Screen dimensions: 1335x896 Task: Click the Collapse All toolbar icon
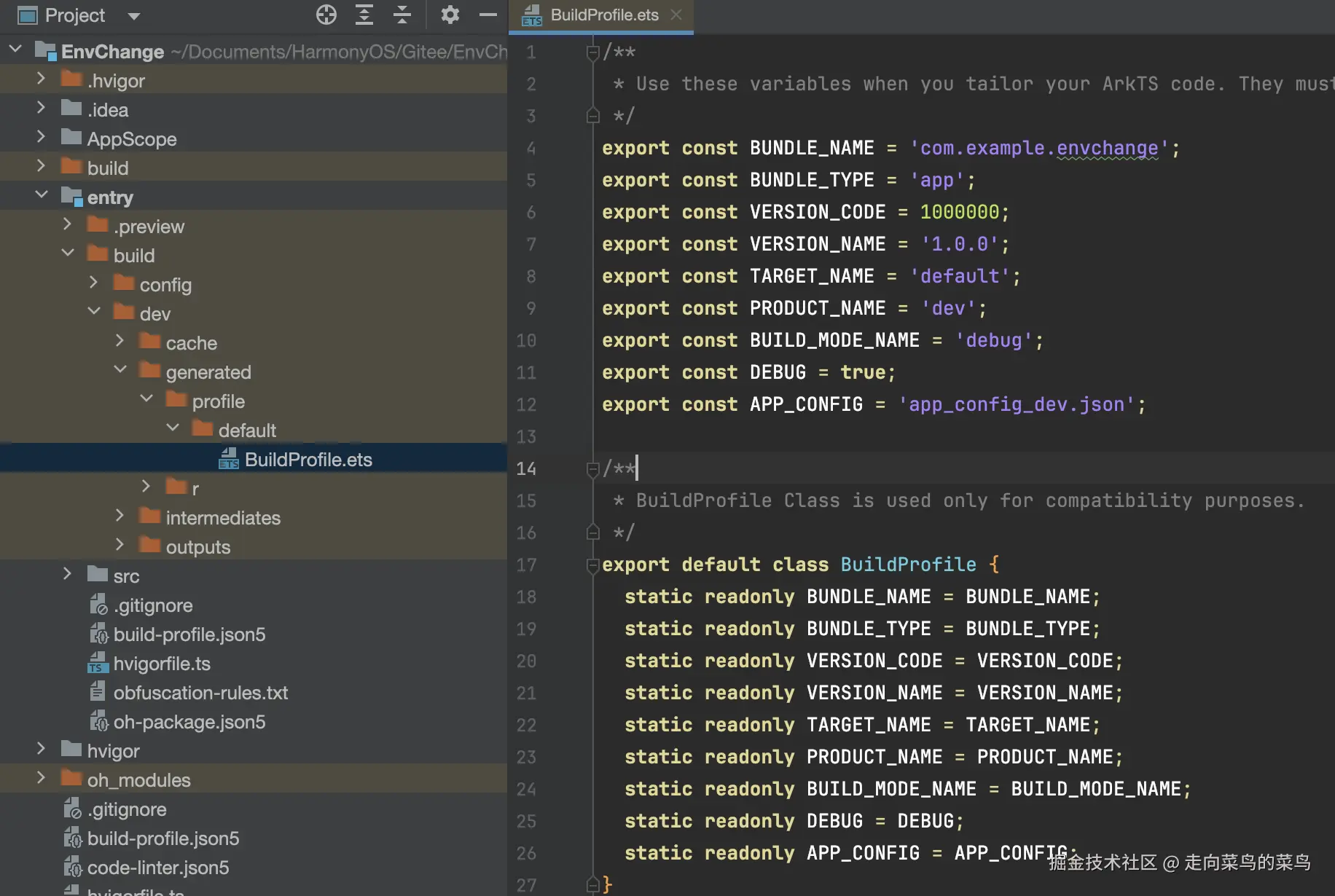pos(402,15)
